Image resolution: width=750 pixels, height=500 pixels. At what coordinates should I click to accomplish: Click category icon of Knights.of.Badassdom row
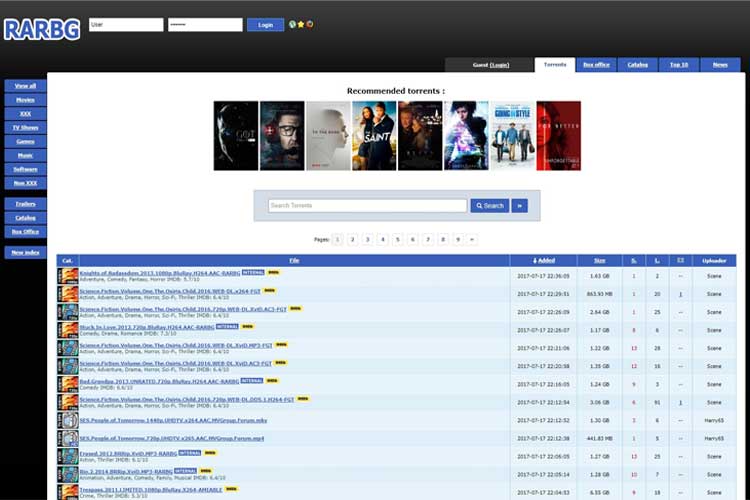coord(68,276)
